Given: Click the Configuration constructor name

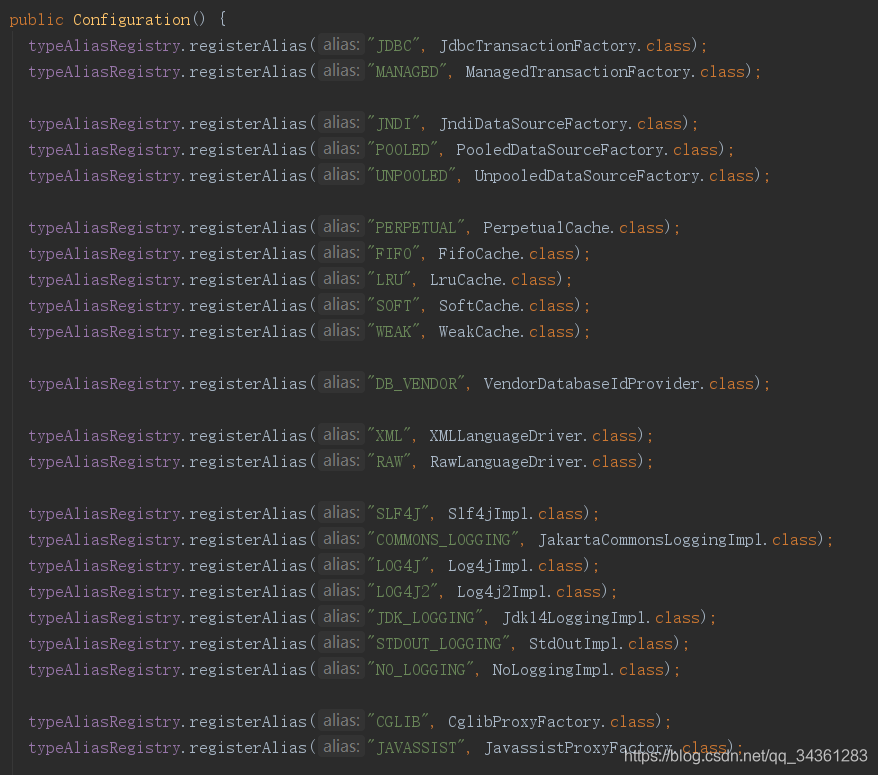Looking at the screenshot, I should click(132, 20).
